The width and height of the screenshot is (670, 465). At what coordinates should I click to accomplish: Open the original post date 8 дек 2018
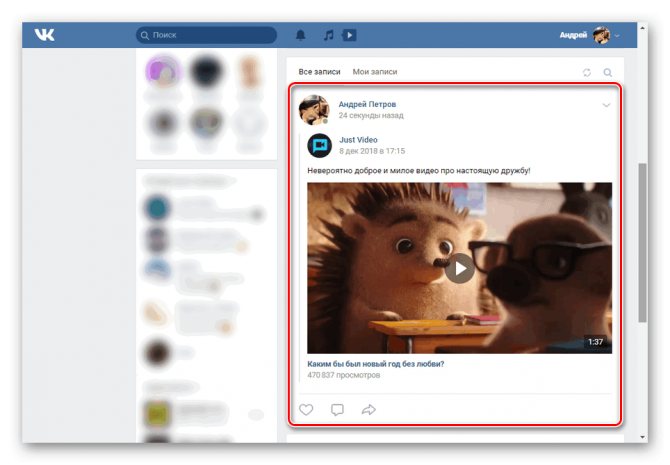[x=372, y=151]
